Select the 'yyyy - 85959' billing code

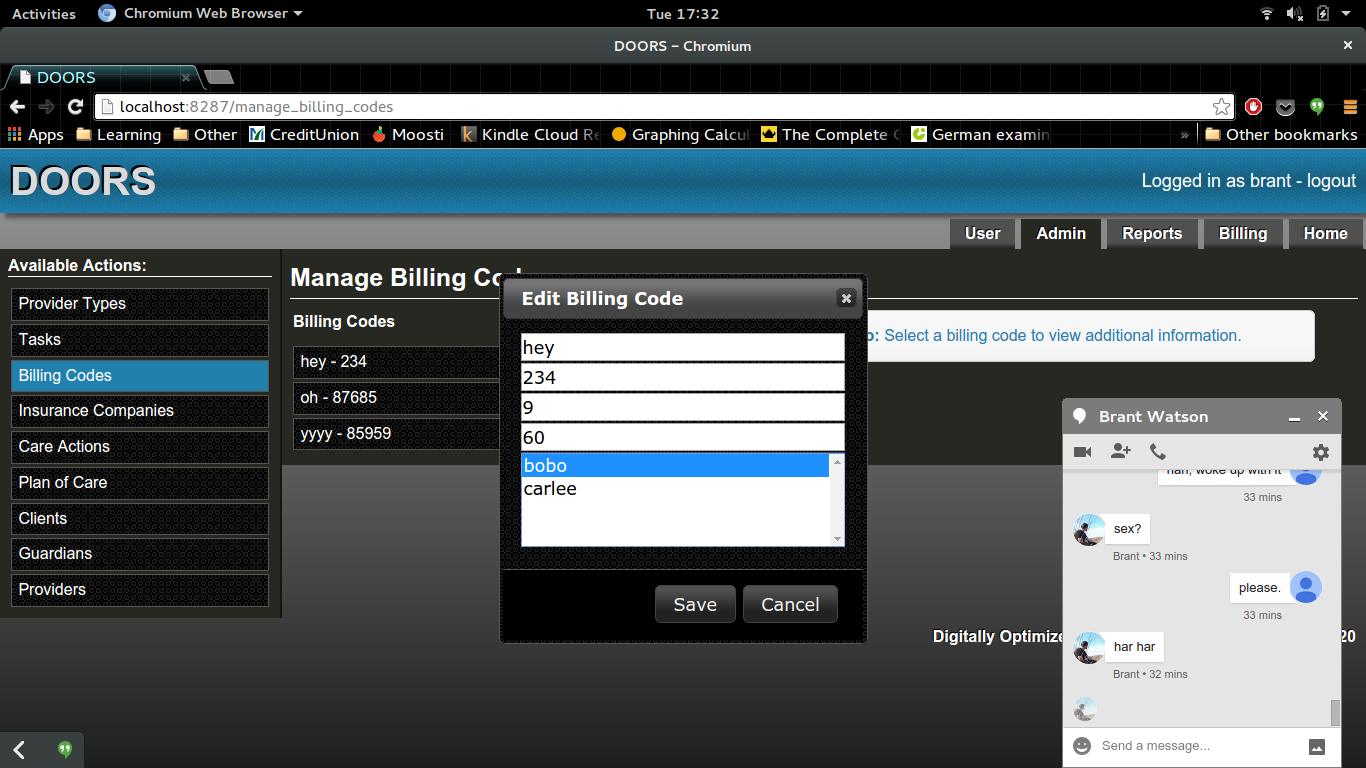(397, 434)
